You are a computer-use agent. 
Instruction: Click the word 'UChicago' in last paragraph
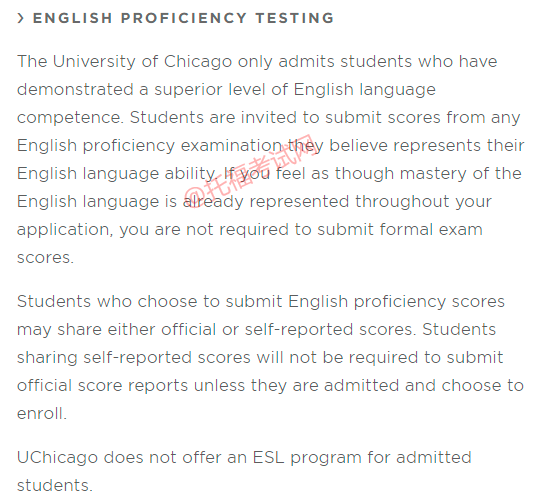tap(58, 458)
